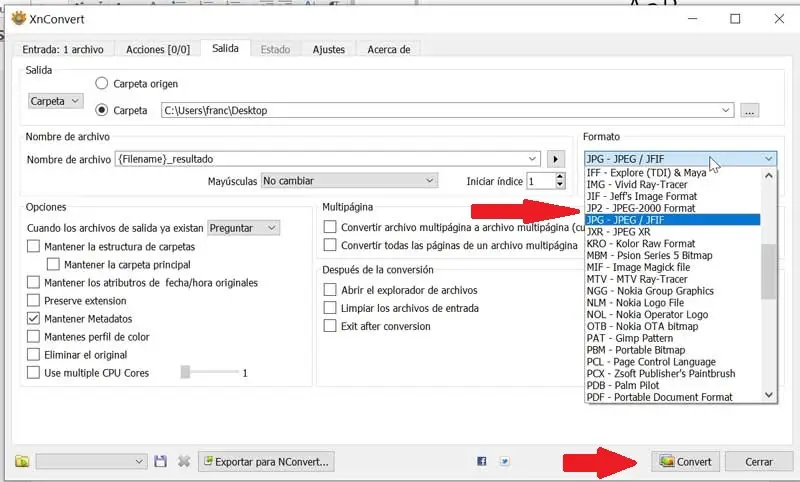Toggle Mantener la carpeta principal checkbox
This screenshot has width=800, height=482.
(53, 264)
